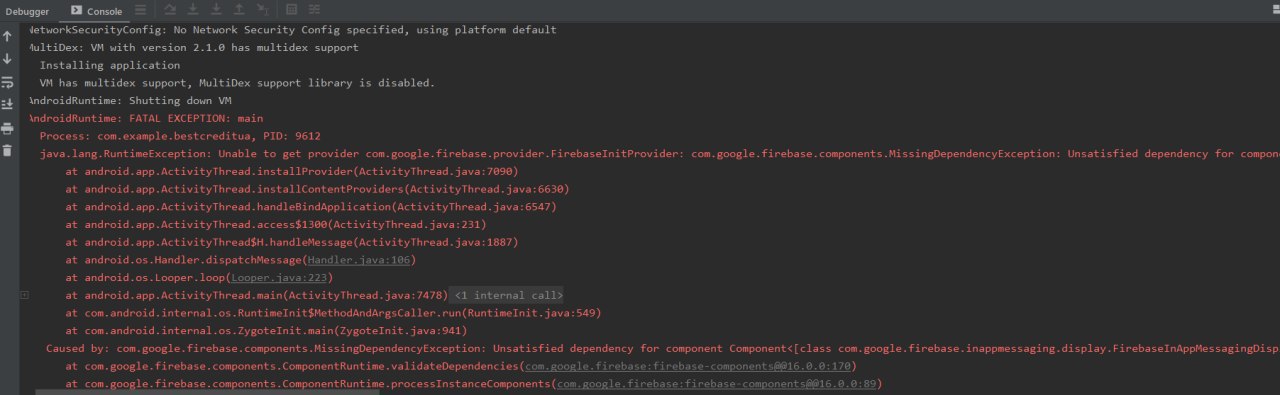Click the Print console output icon

point(8,128)
